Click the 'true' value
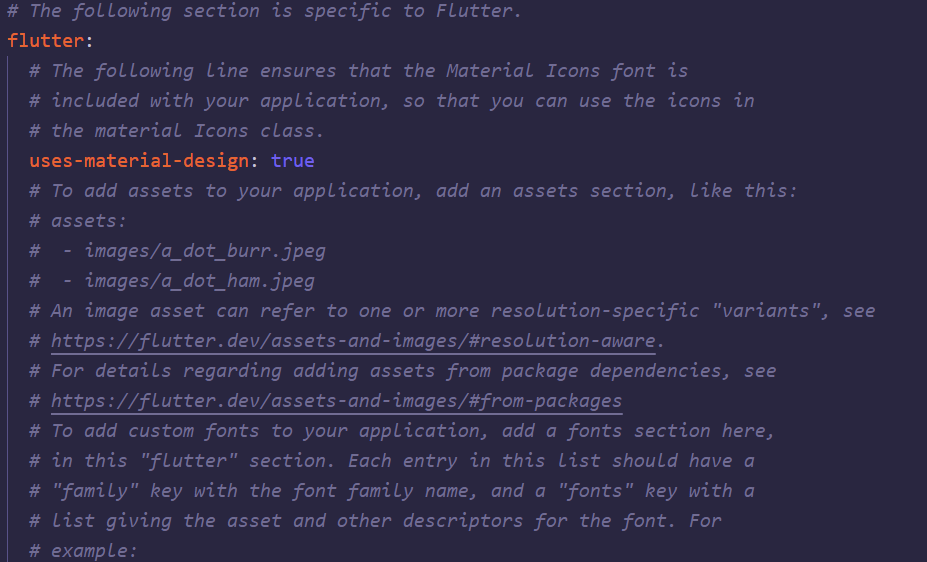The width and height of the screenshot is (927, 562). pyautogui.click(x=293, y=161)
